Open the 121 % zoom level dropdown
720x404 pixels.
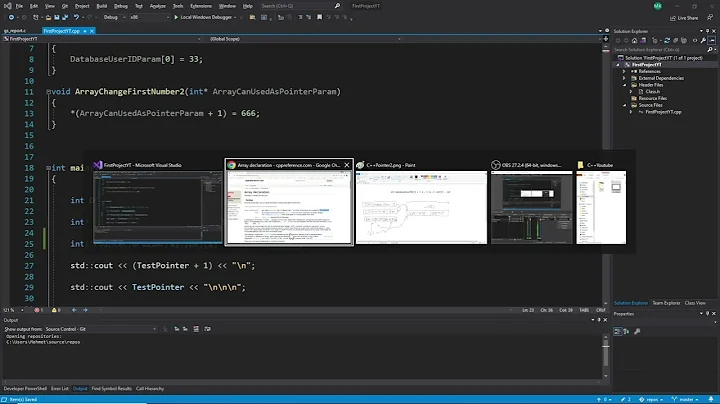click(22, 310)
